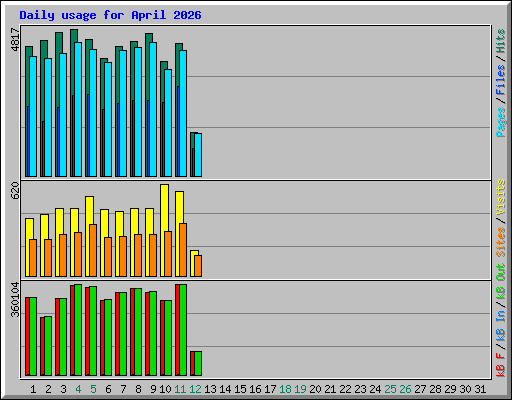This screenshot has height=400, width=512.
Task: Click day 1 on the x-axis
Action: coord(33,389)
